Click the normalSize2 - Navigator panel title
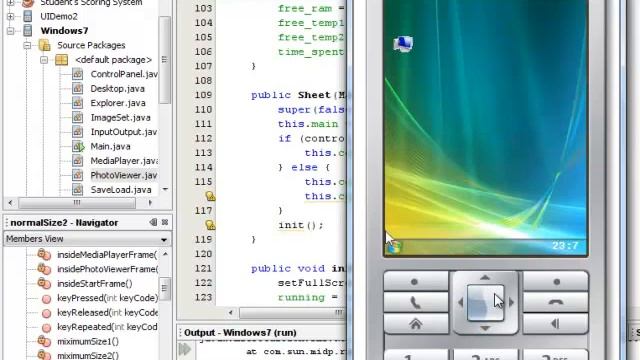Screen dimensions: 640x360 [x=64, y=222]
